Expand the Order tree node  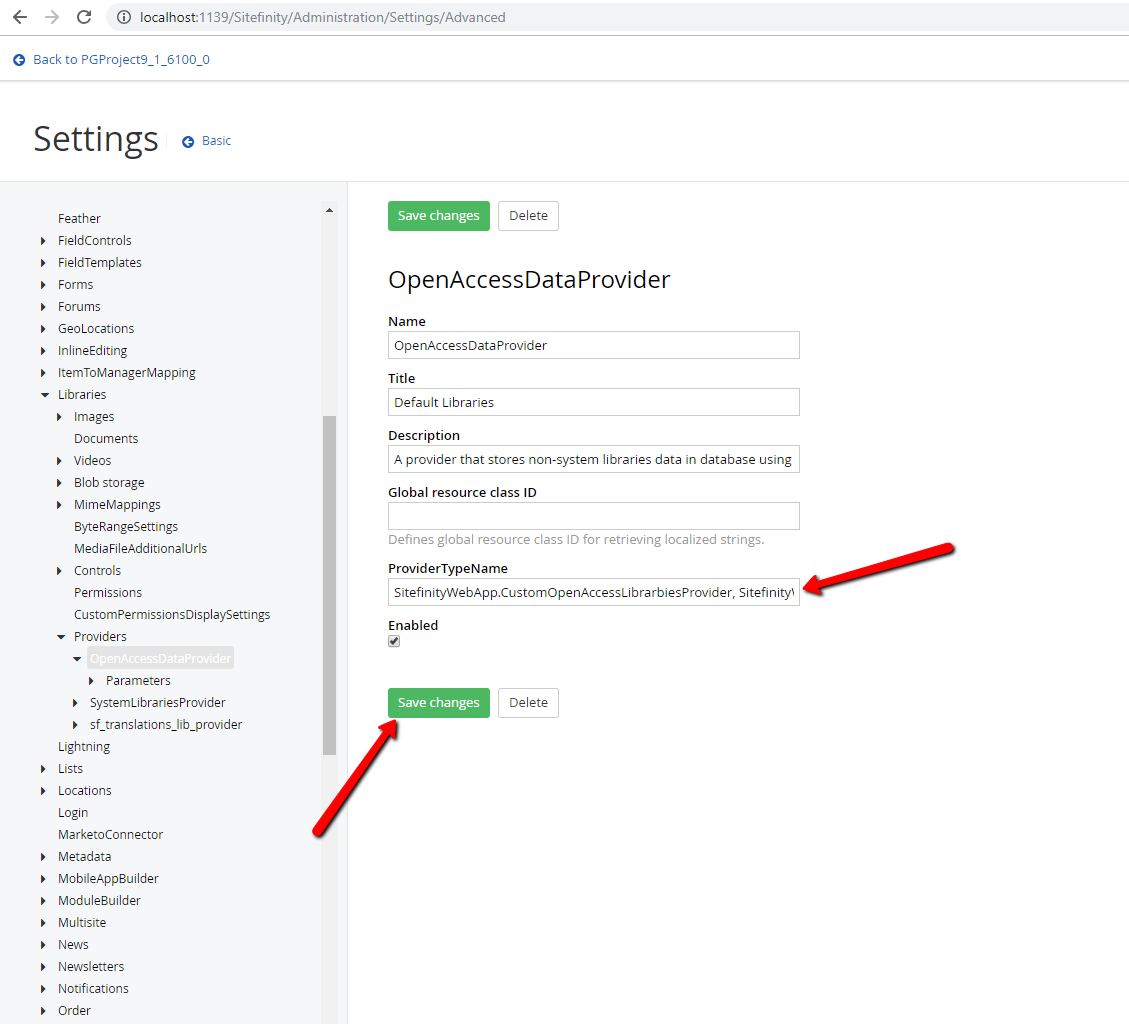click(43, 1010)
